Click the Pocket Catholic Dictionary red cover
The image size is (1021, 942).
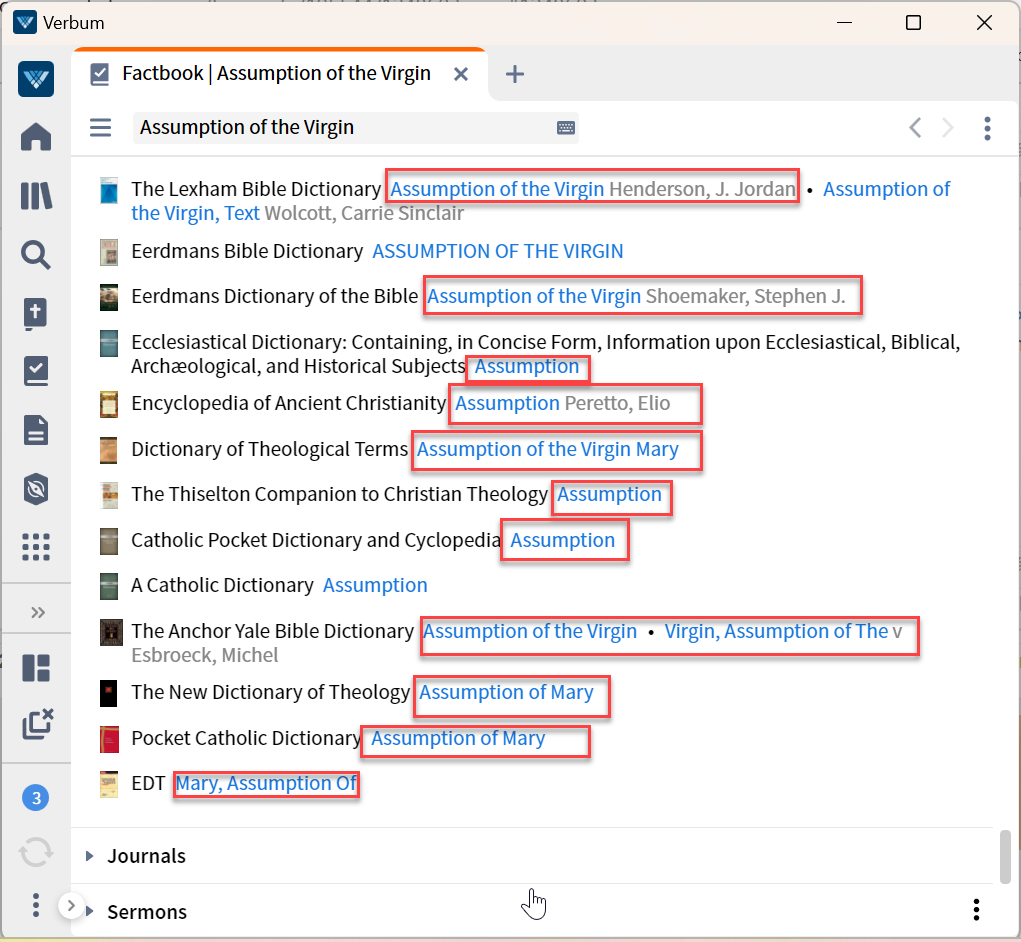click(x=109, y=740)
